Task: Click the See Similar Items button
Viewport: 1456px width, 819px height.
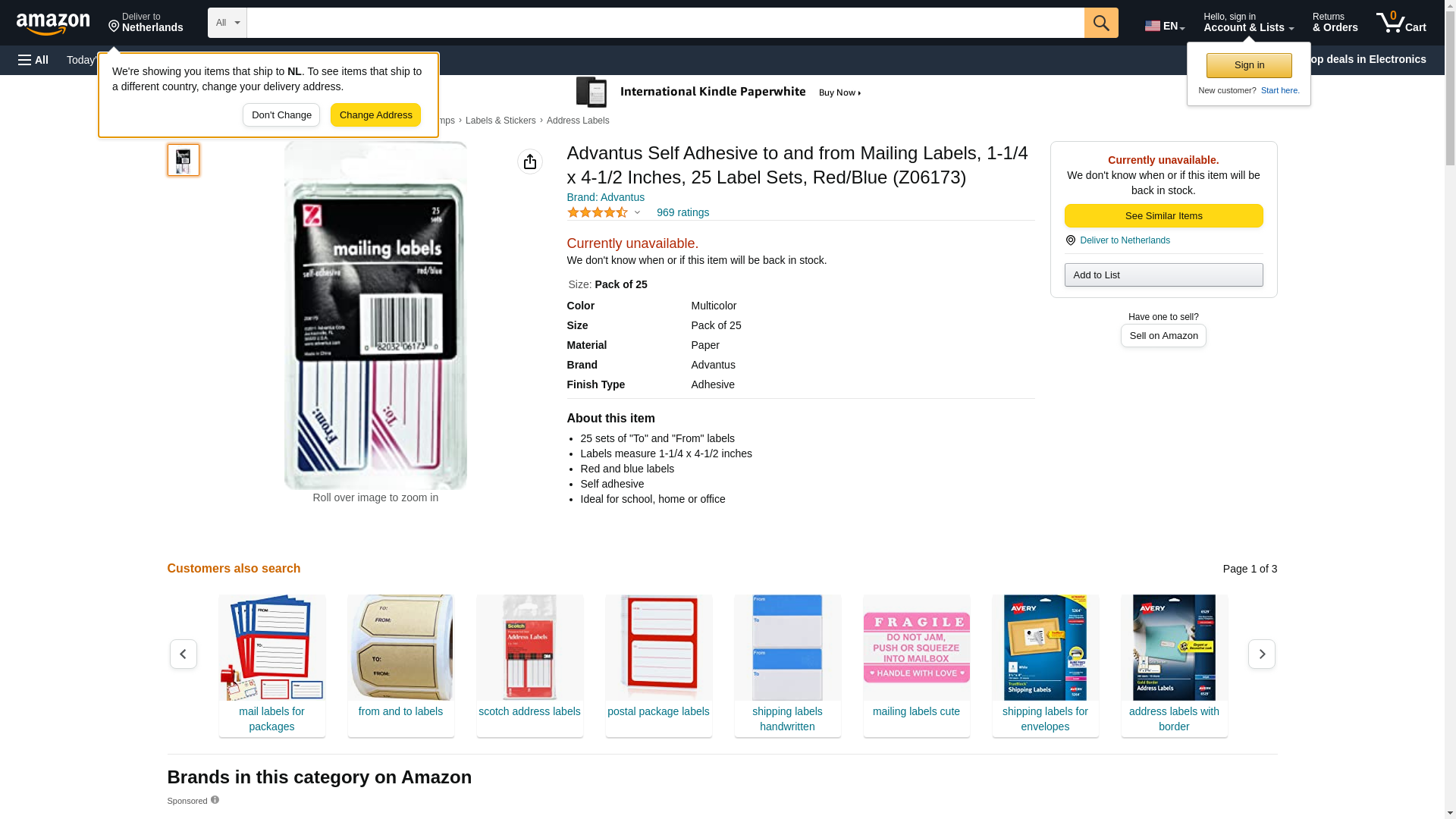Action: [x=1163, y=216]
